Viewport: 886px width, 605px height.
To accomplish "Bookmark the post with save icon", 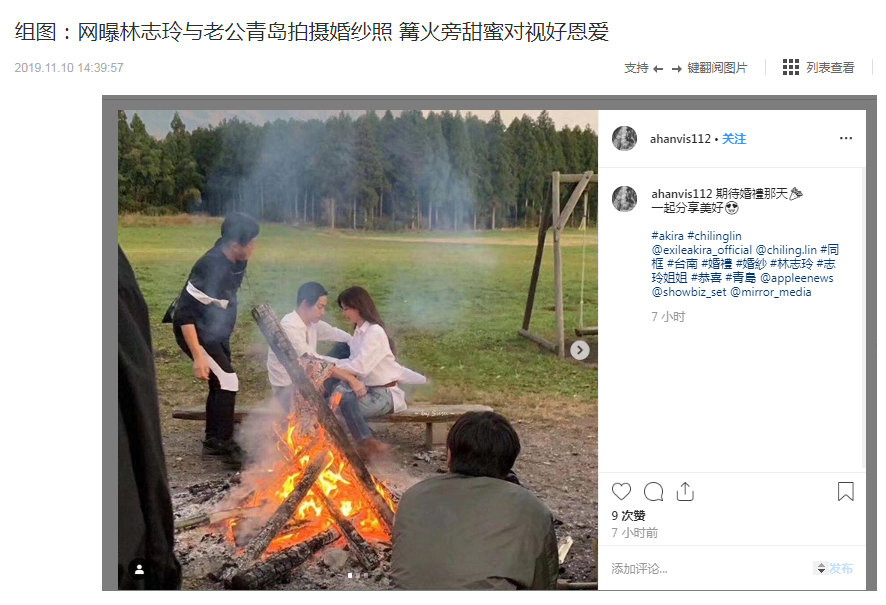I will pos(845,491).
